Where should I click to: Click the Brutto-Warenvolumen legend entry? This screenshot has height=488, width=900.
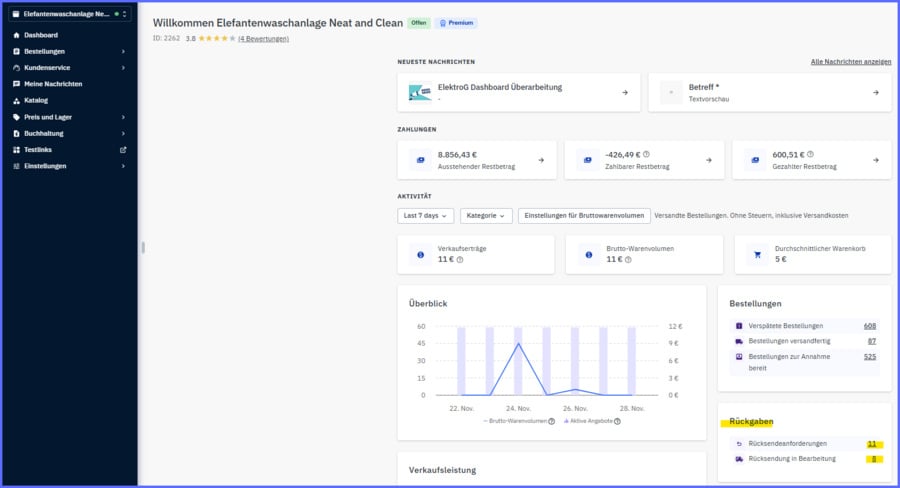(x=515, y=421)
